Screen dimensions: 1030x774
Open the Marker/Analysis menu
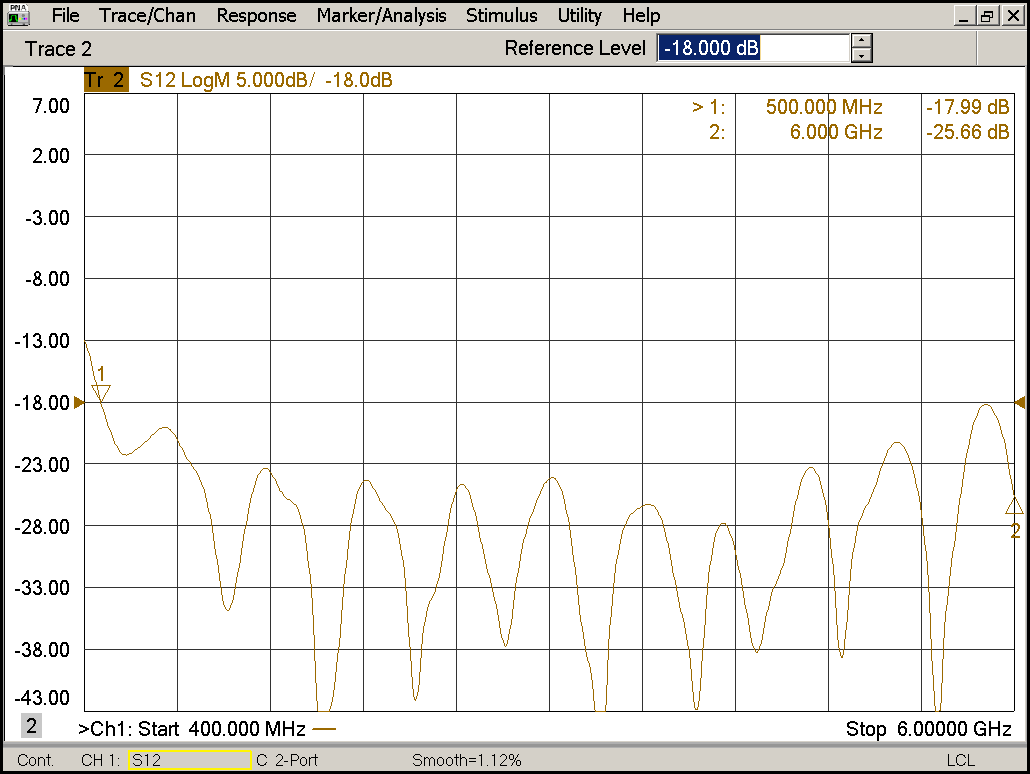[x=381, y=16]
